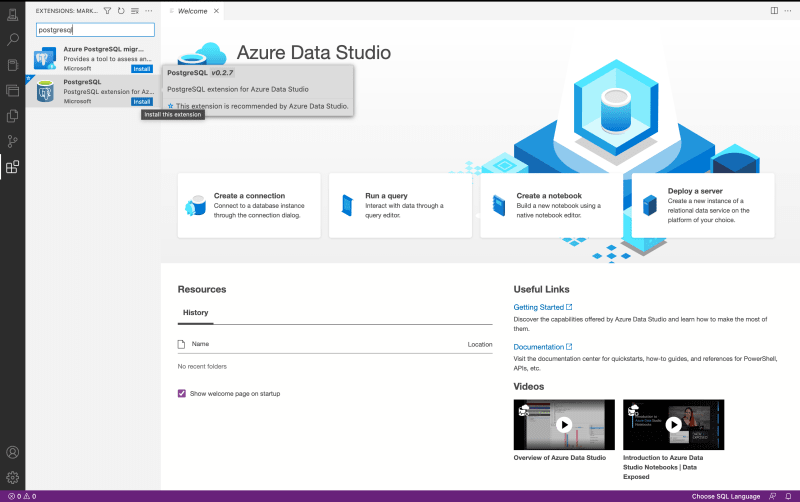Click the PostgreSQL elephant extension icon
This screenshot has height=502, width=800.
pos(45,92)
